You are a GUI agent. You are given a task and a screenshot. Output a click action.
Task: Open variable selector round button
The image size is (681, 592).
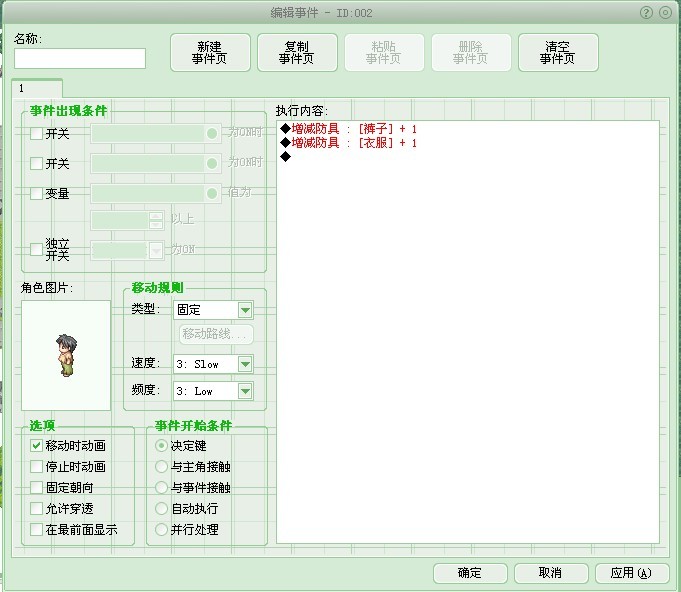212,193
